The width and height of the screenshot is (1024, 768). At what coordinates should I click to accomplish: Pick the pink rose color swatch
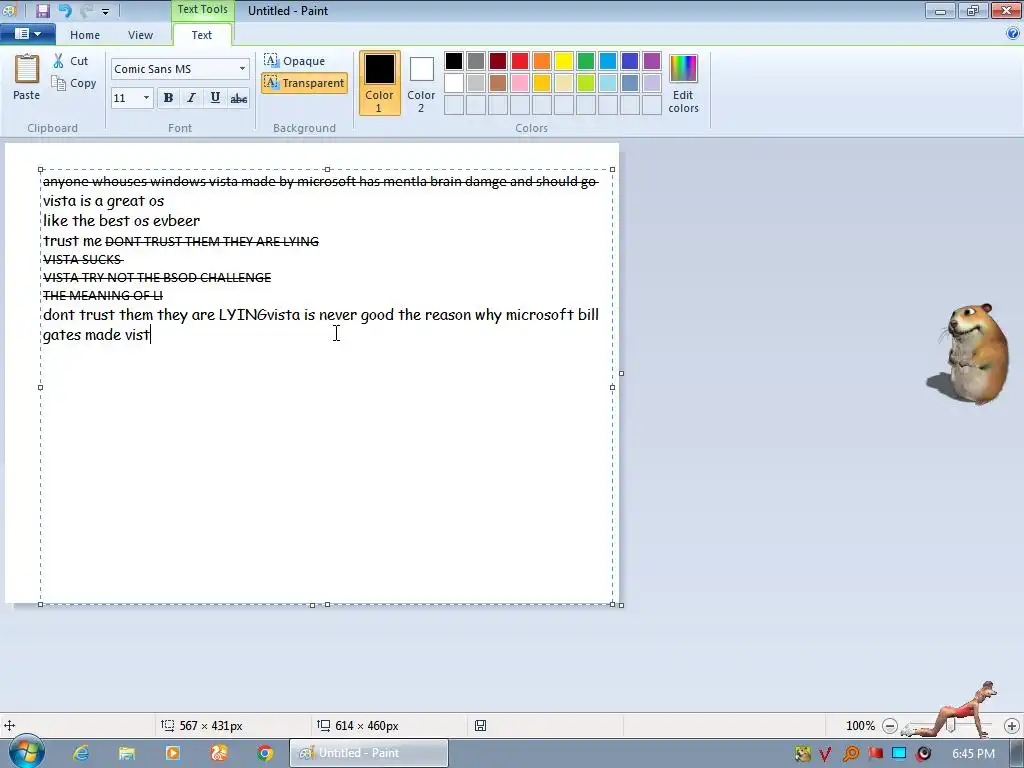point(520,83)
